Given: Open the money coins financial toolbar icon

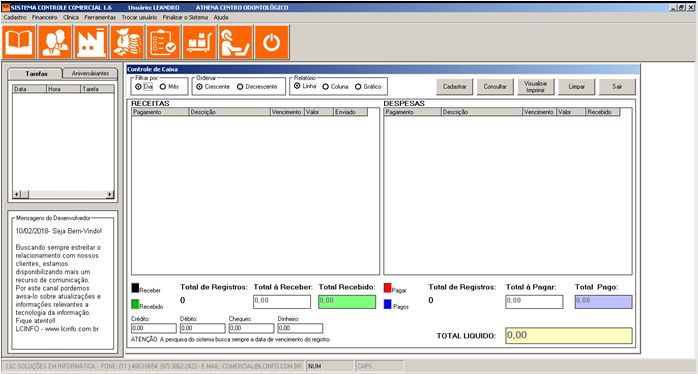Looking at the screenshot, I should [x=127, y=42].
